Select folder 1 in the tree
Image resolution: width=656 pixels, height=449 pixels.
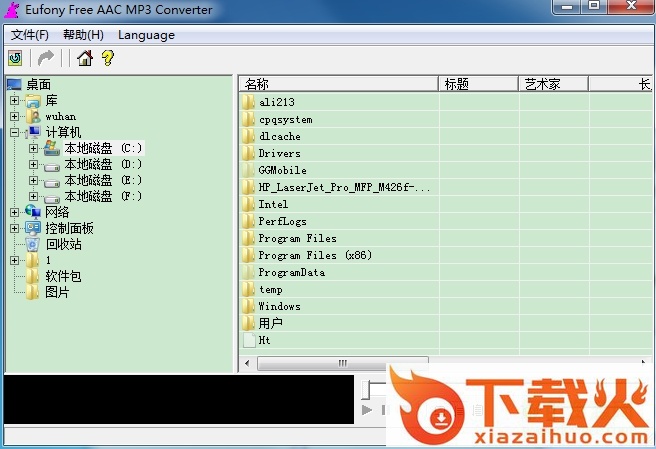coord(48,260)
